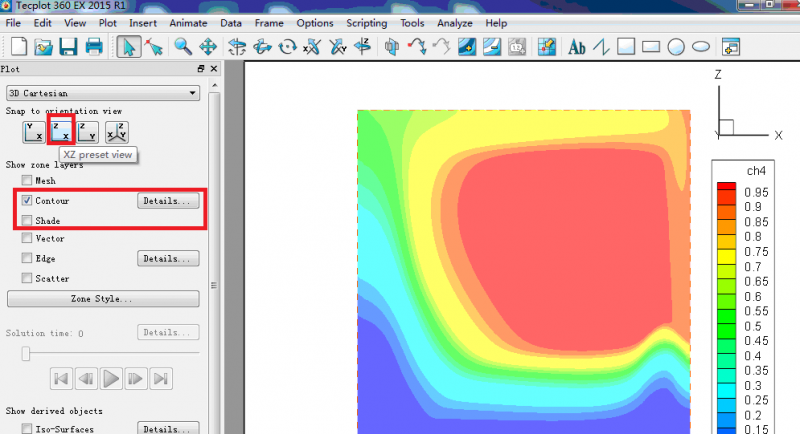Select the Z-axis rotate tool

[363, 47]
